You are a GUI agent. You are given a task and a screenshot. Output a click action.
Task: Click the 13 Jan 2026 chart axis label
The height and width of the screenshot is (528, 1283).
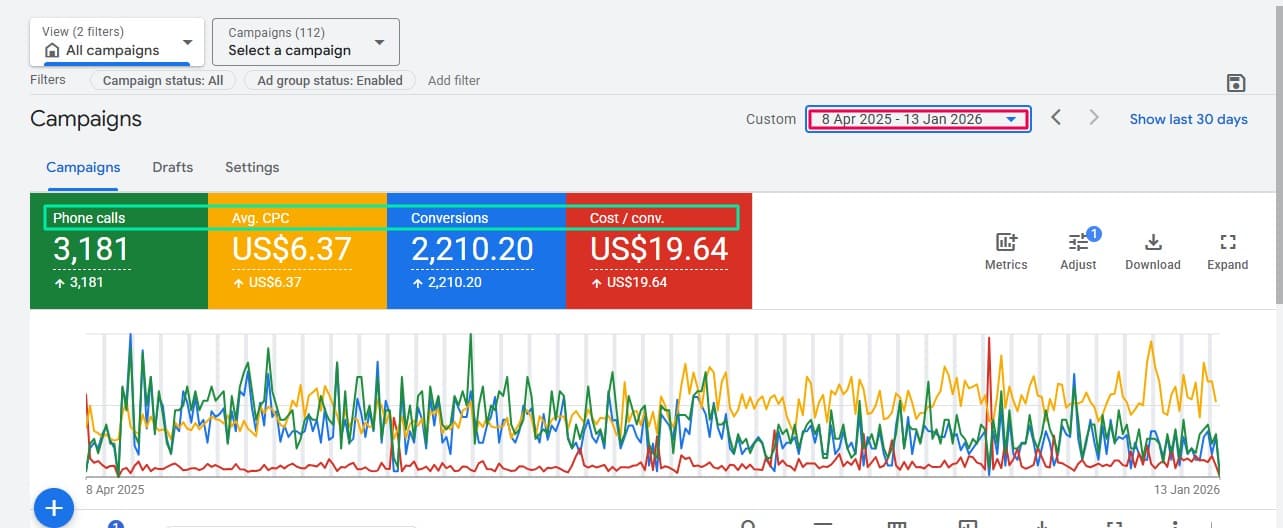(1189, 490)
